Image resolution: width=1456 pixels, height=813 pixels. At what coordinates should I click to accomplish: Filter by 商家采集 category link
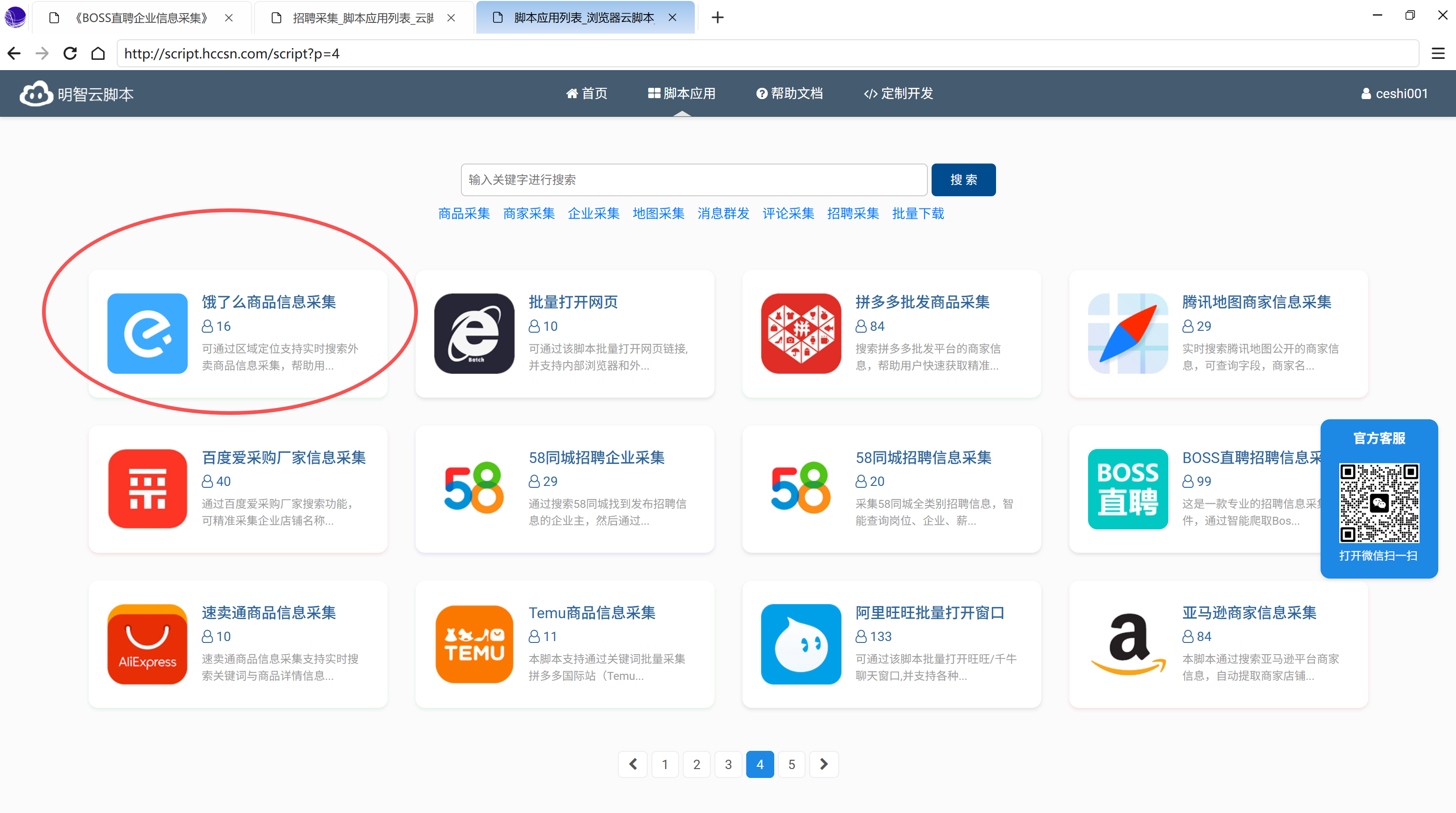pos(529,213)
